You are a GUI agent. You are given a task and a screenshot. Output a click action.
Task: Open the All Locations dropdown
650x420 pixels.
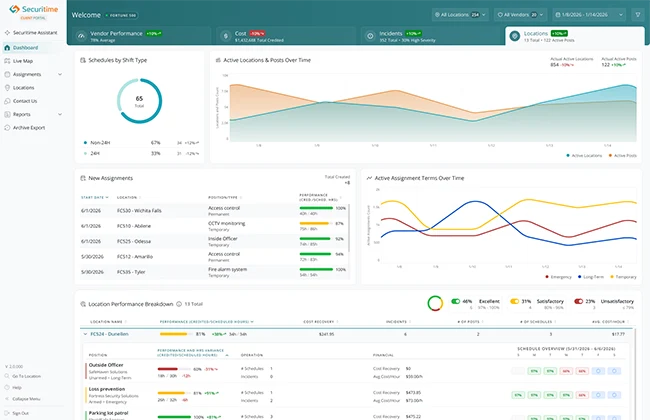(x=460, y=15)
